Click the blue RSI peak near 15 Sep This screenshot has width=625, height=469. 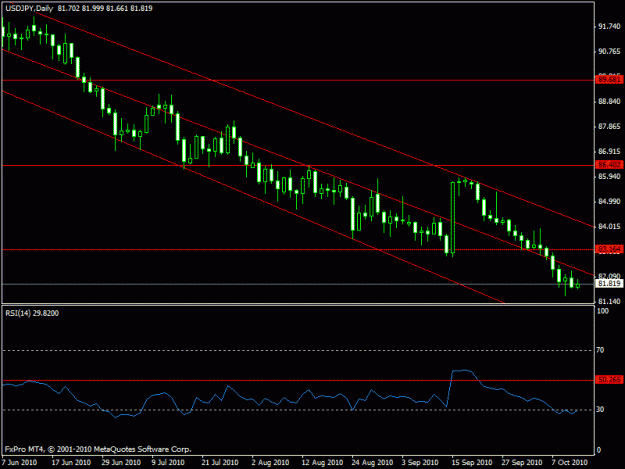462,371
